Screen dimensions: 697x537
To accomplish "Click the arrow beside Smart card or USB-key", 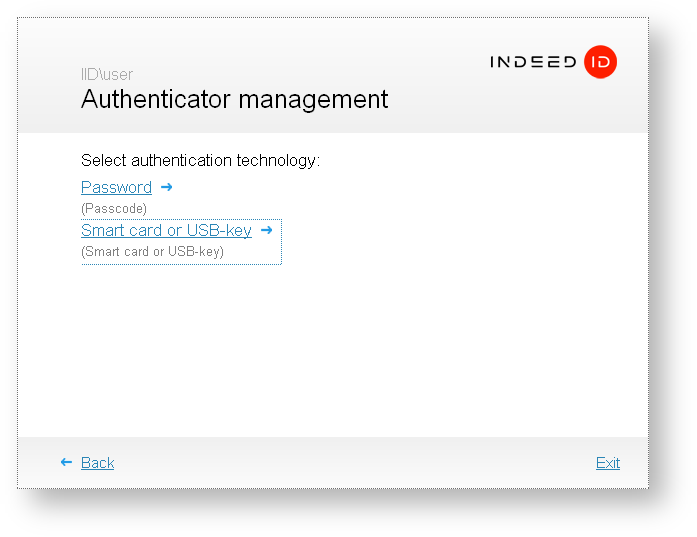I will pyautogui.click(x=267, y=230).
